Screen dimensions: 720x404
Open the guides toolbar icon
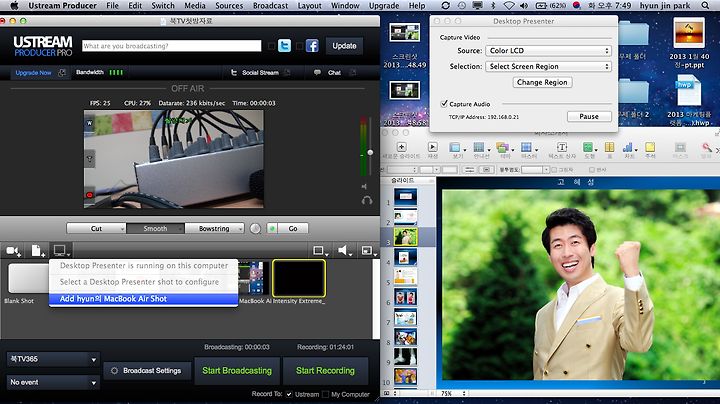click(480, 147)
